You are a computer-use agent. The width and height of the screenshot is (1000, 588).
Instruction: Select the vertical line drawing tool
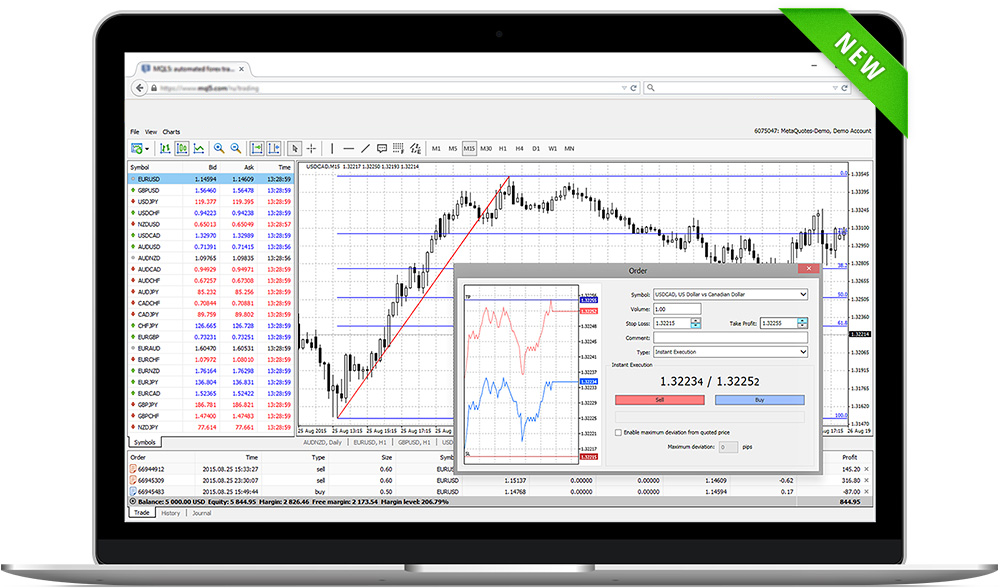click(332, 149)
